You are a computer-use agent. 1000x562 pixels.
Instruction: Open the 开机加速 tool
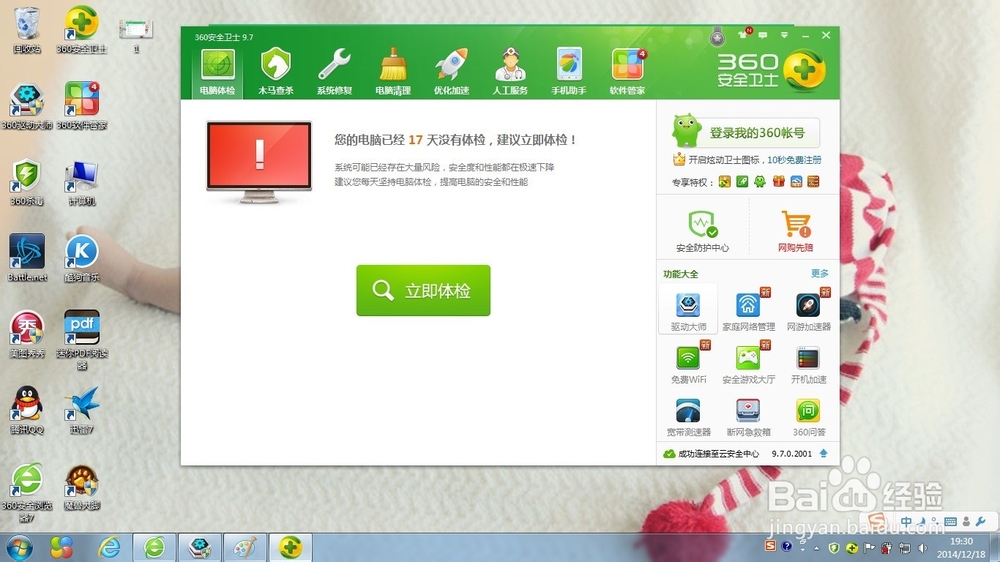pyautogui.click(x=809, y=364)
